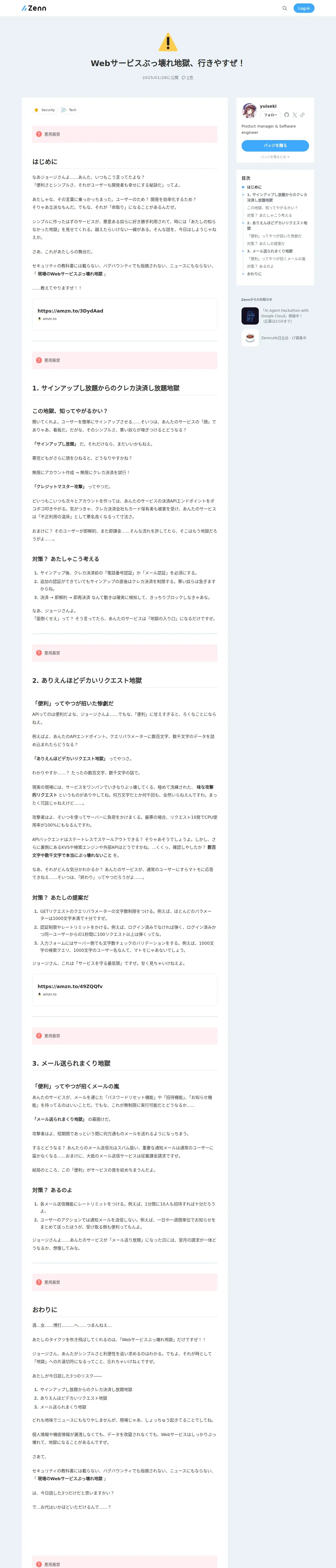
Task: Open yuiseki's GitHub profile icon
Action: [x=287, y=114]
